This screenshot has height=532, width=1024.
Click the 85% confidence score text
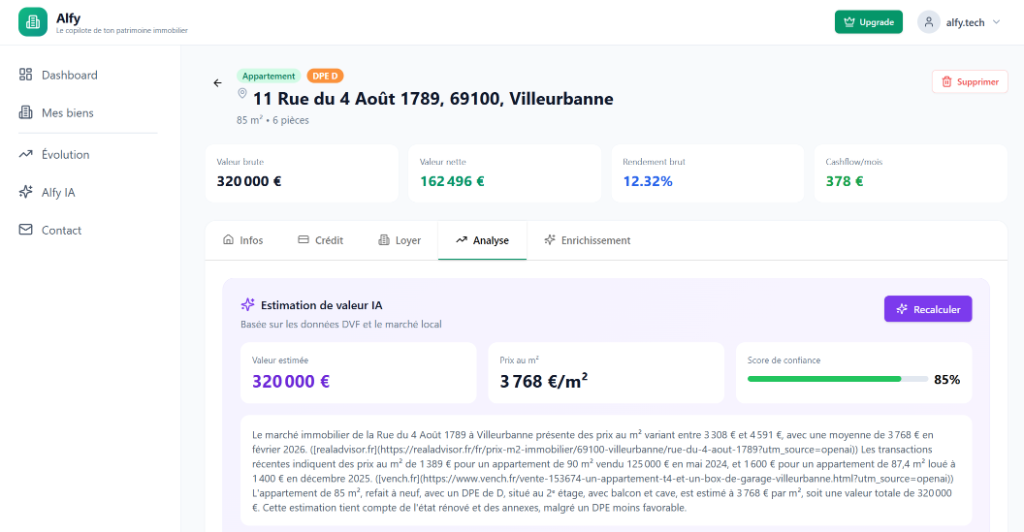point(947,380)
